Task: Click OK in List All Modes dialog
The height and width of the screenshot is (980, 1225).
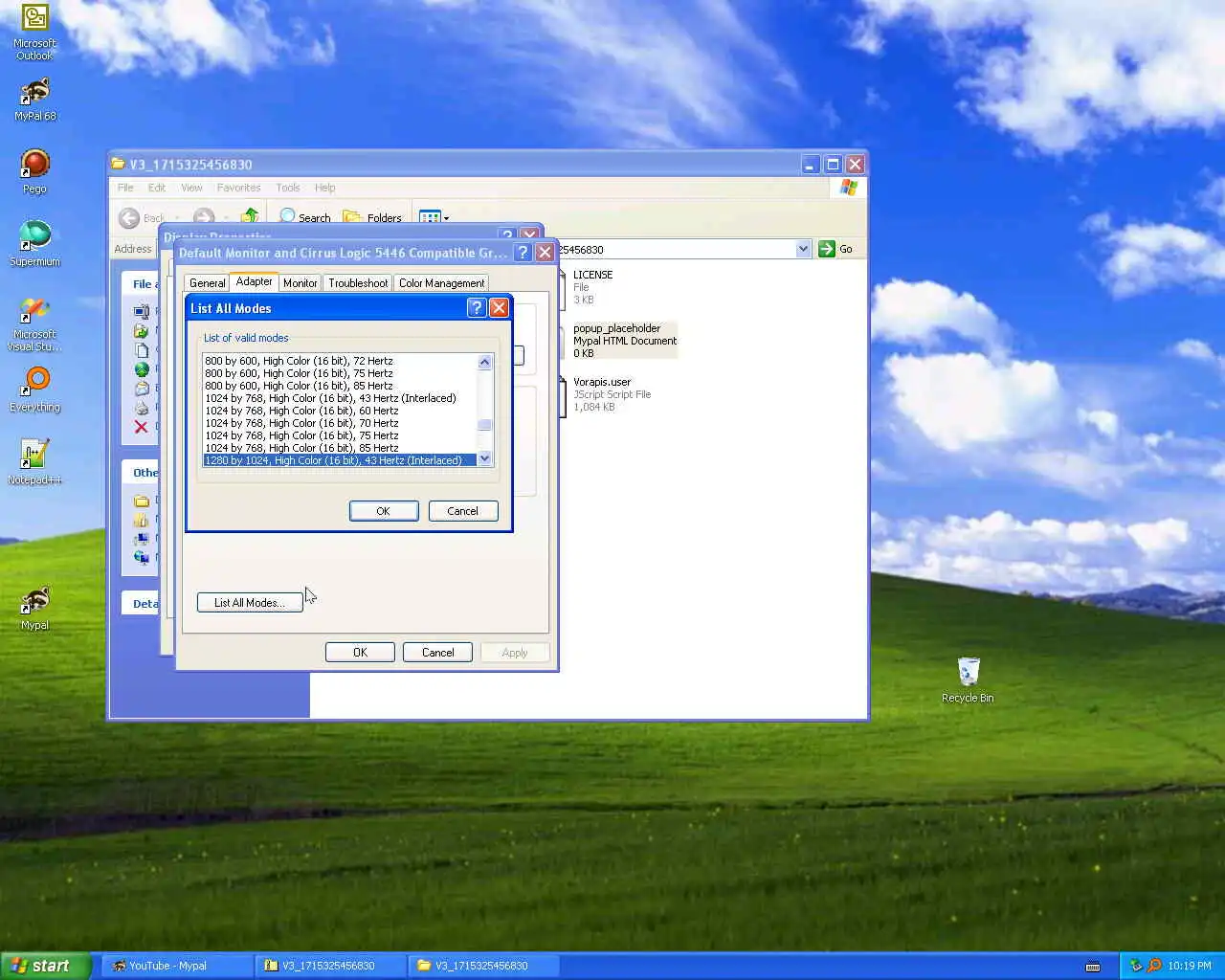Action: (383, 511)
